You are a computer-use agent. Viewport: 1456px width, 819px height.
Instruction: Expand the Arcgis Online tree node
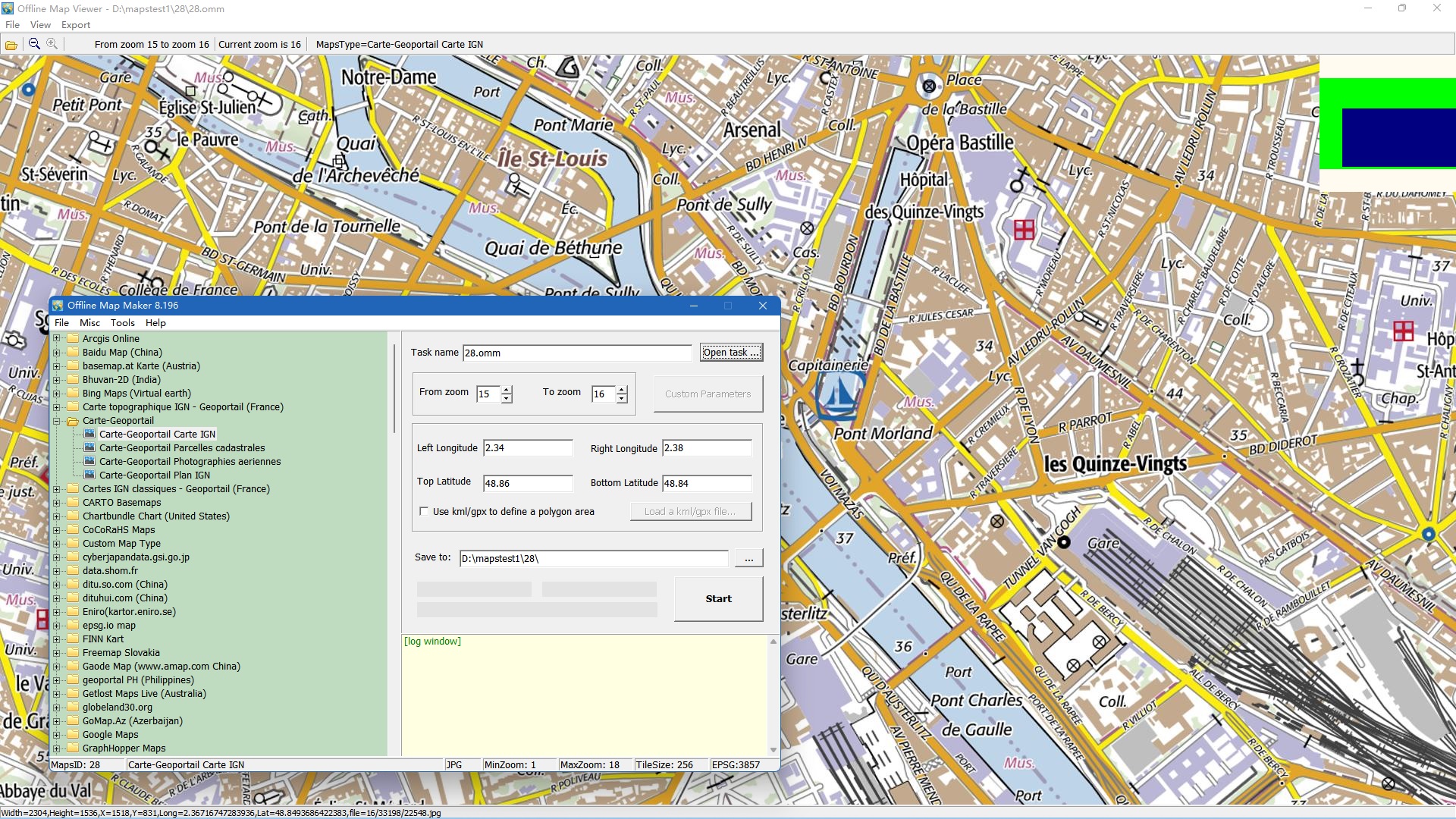pyautogui.click(x=56, y=339)
